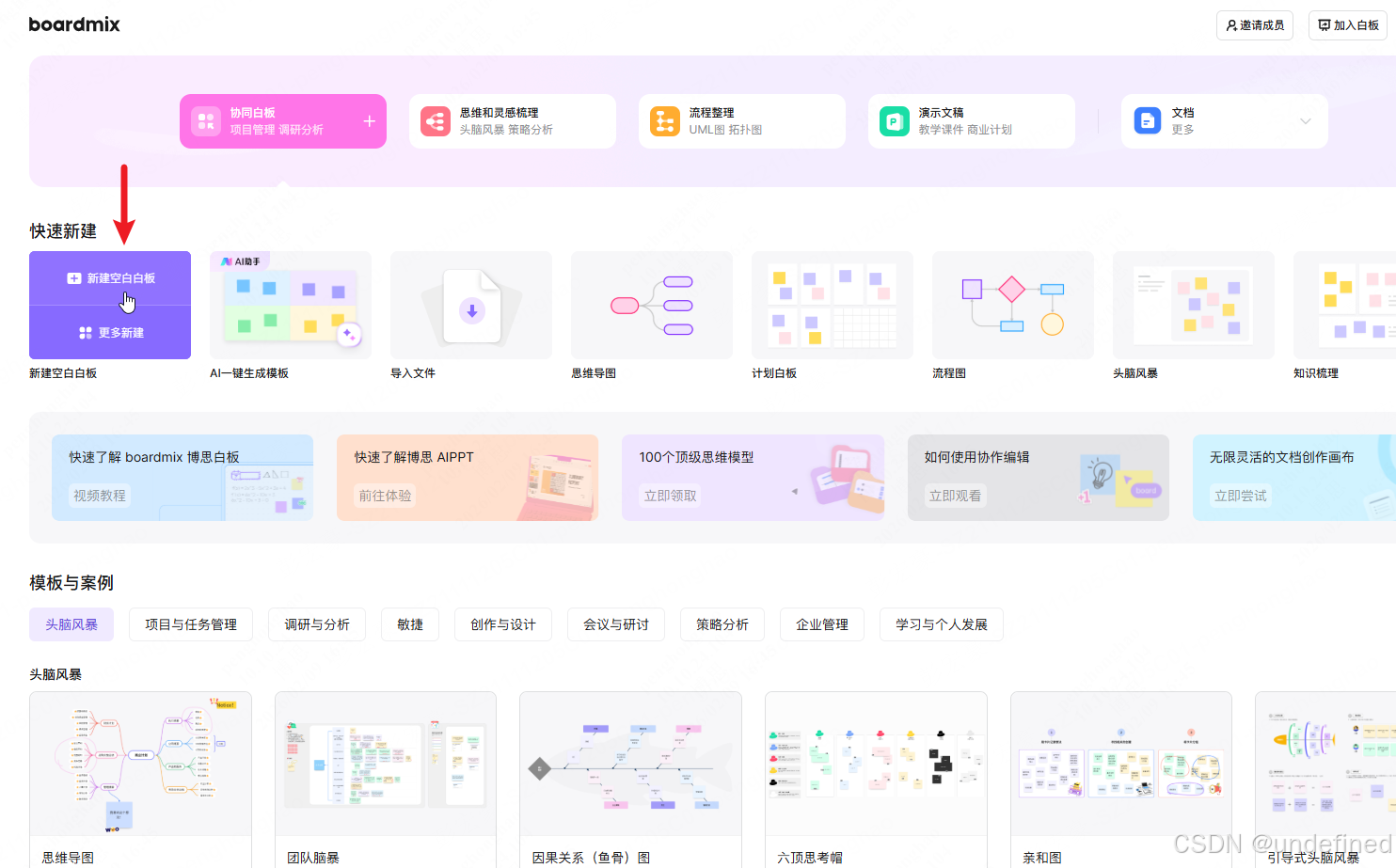Select the 学习与个人发展 category tab
This screenshot has width=1396, height=868.
pyautogui.click(x=942, y=624)
